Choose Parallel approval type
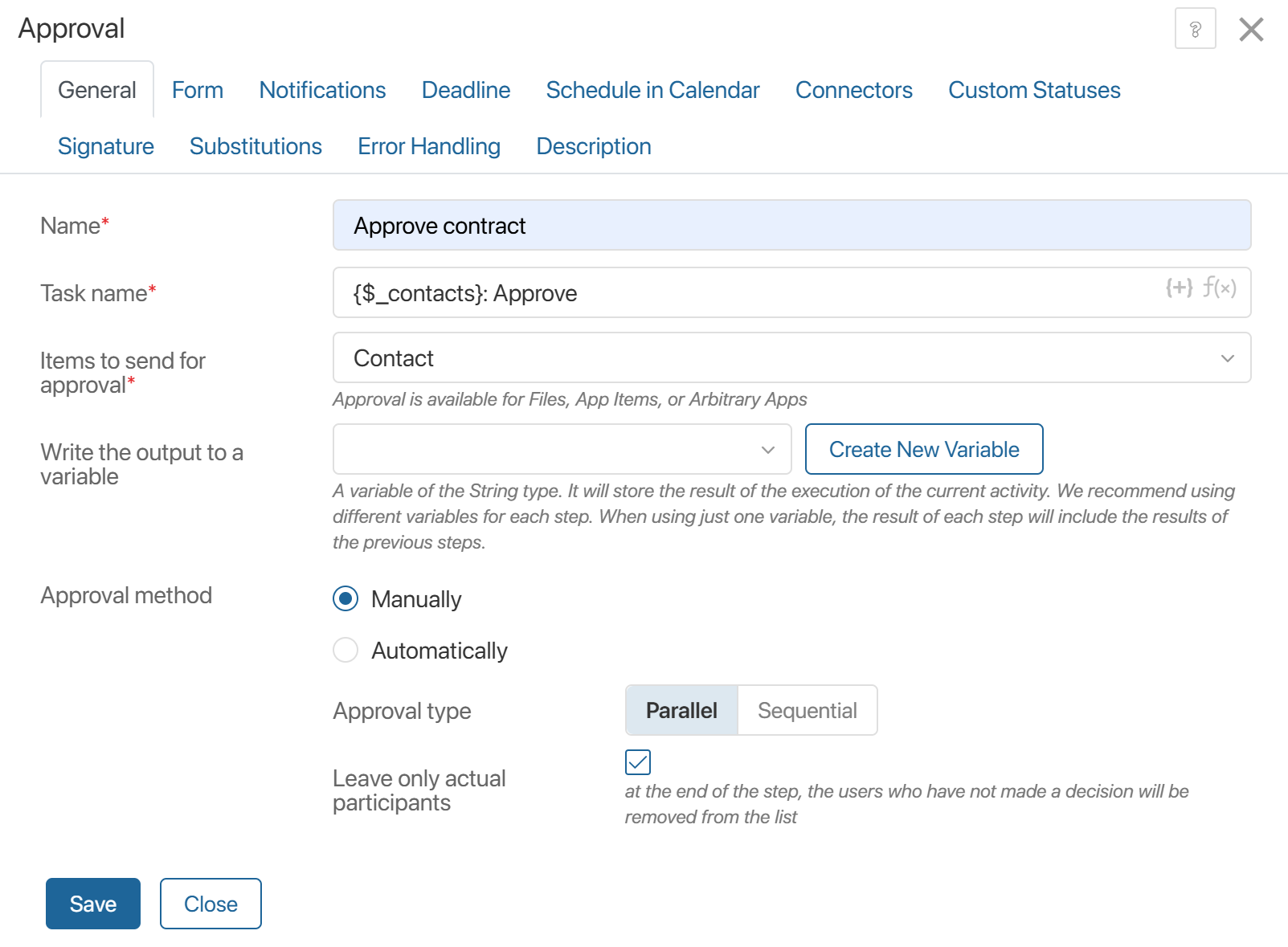Viewport: 1288px width, 947px height. coord(681,711)
